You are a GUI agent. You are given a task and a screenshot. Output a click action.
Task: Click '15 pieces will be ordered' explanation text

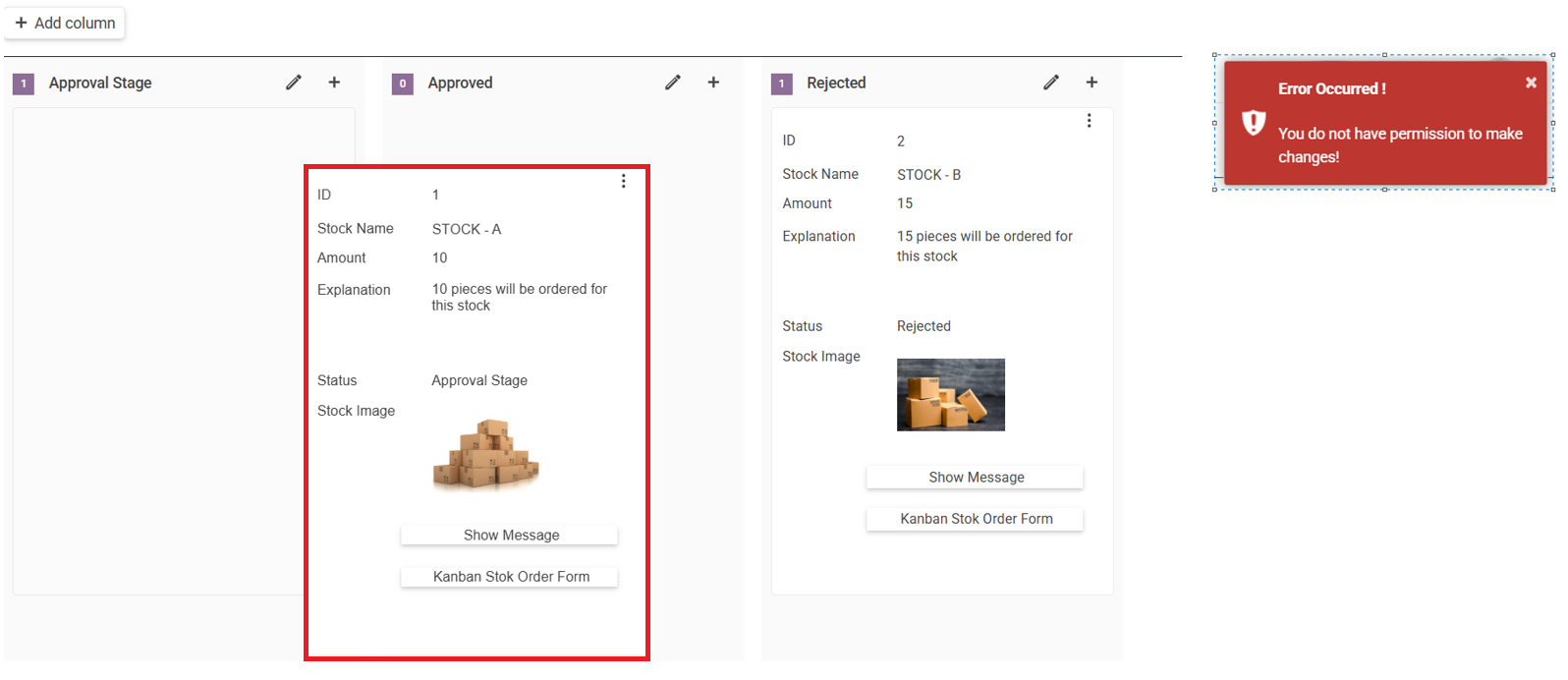(x=984, y=246)
